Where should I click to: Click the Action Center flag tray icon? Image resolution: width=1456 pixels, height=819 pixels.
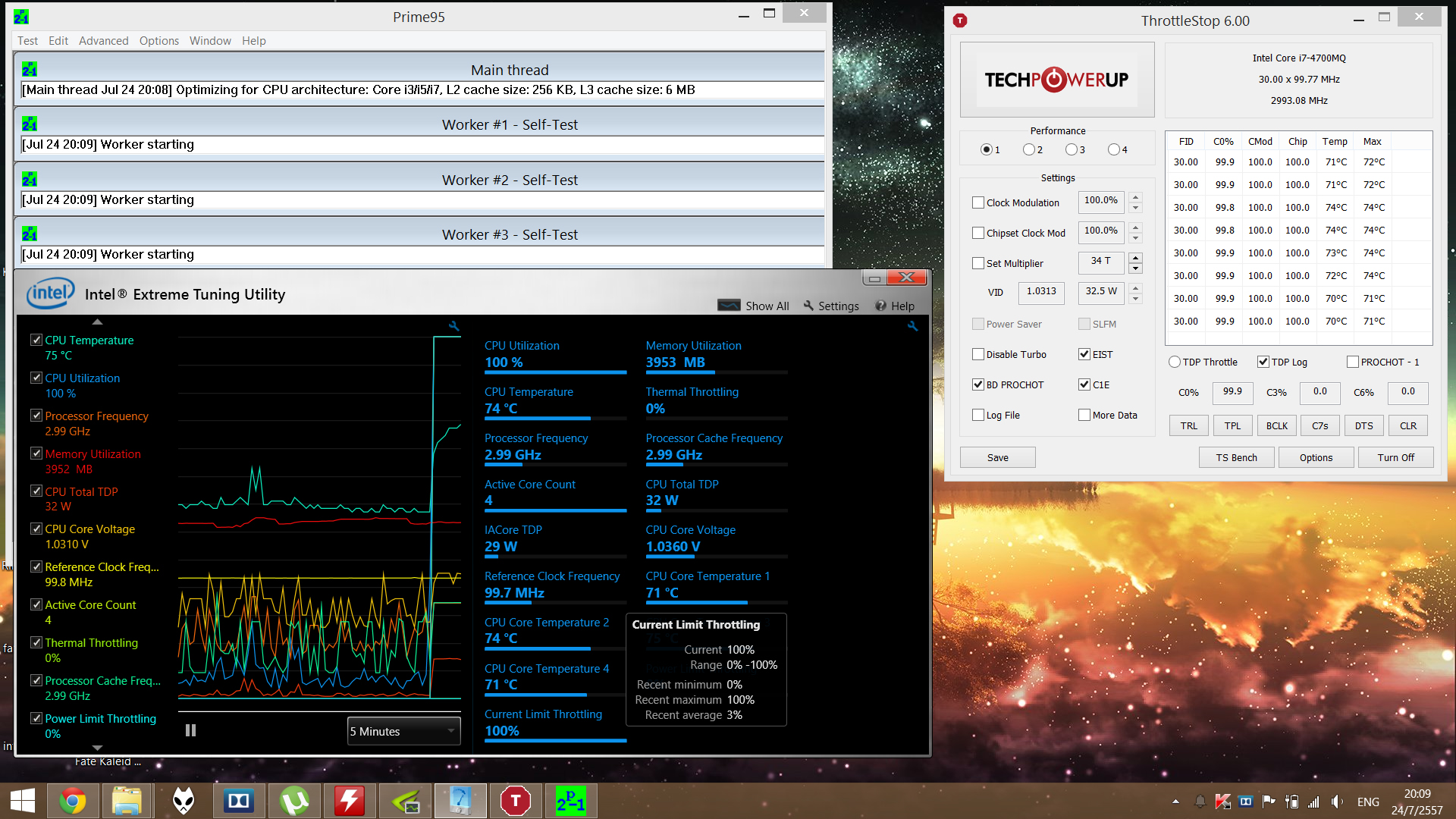pos(1268,802)
